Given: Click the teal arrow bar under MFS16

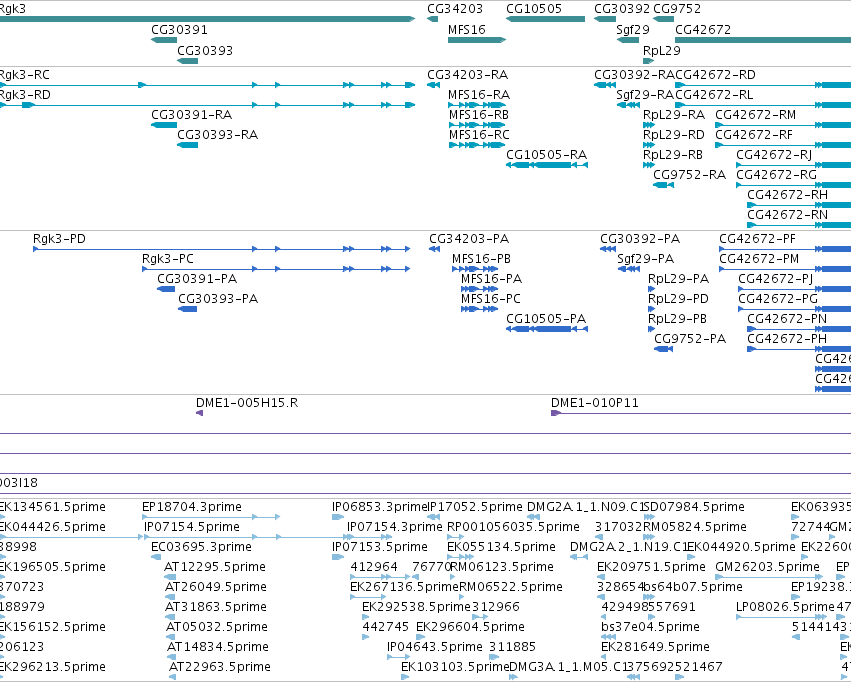Looking at the screenshot, I should pyautogui.click(x=477, y=40).
